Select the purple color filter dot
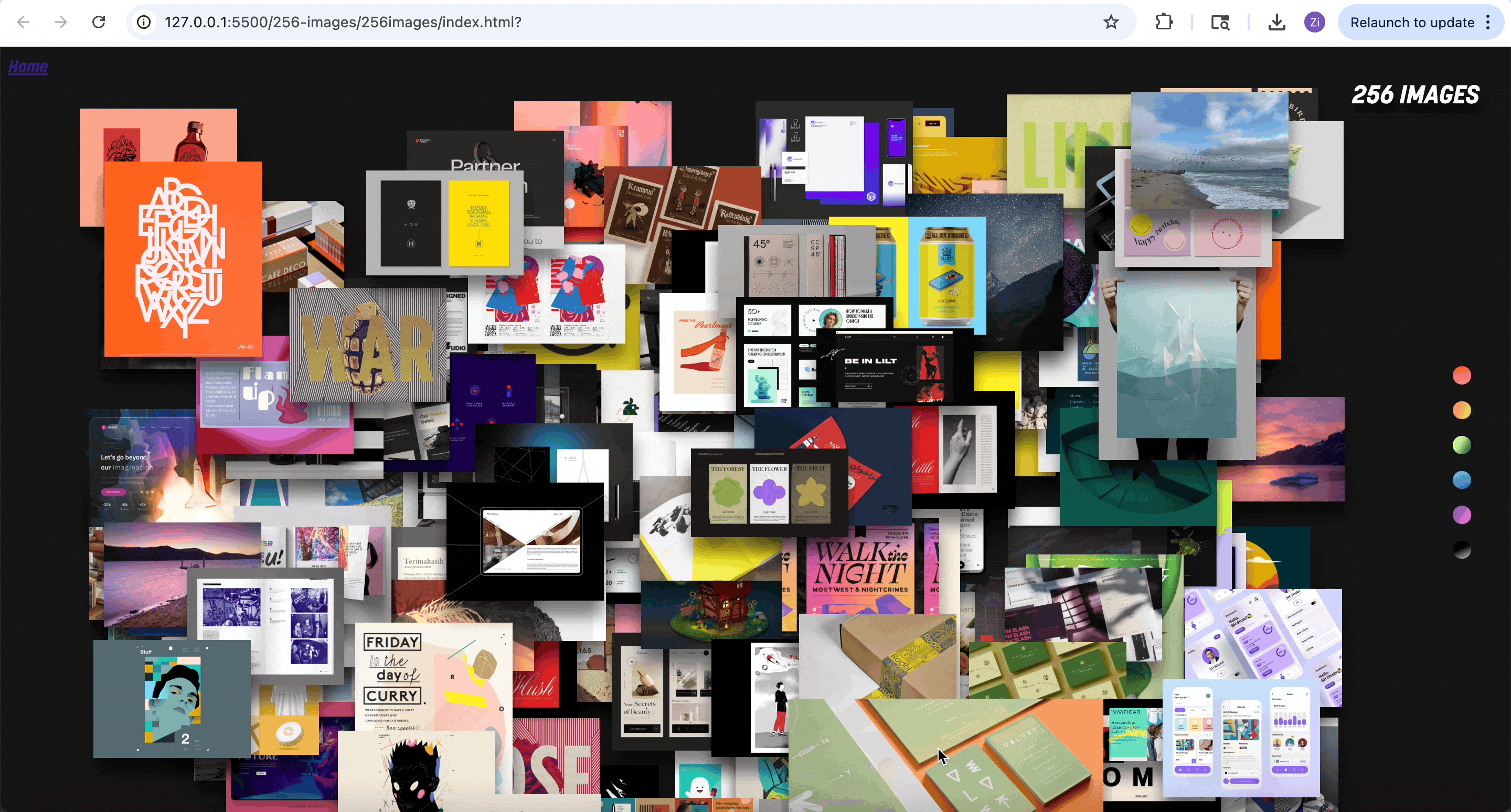Screen dimensions: 1511x812 (1461, 515)
